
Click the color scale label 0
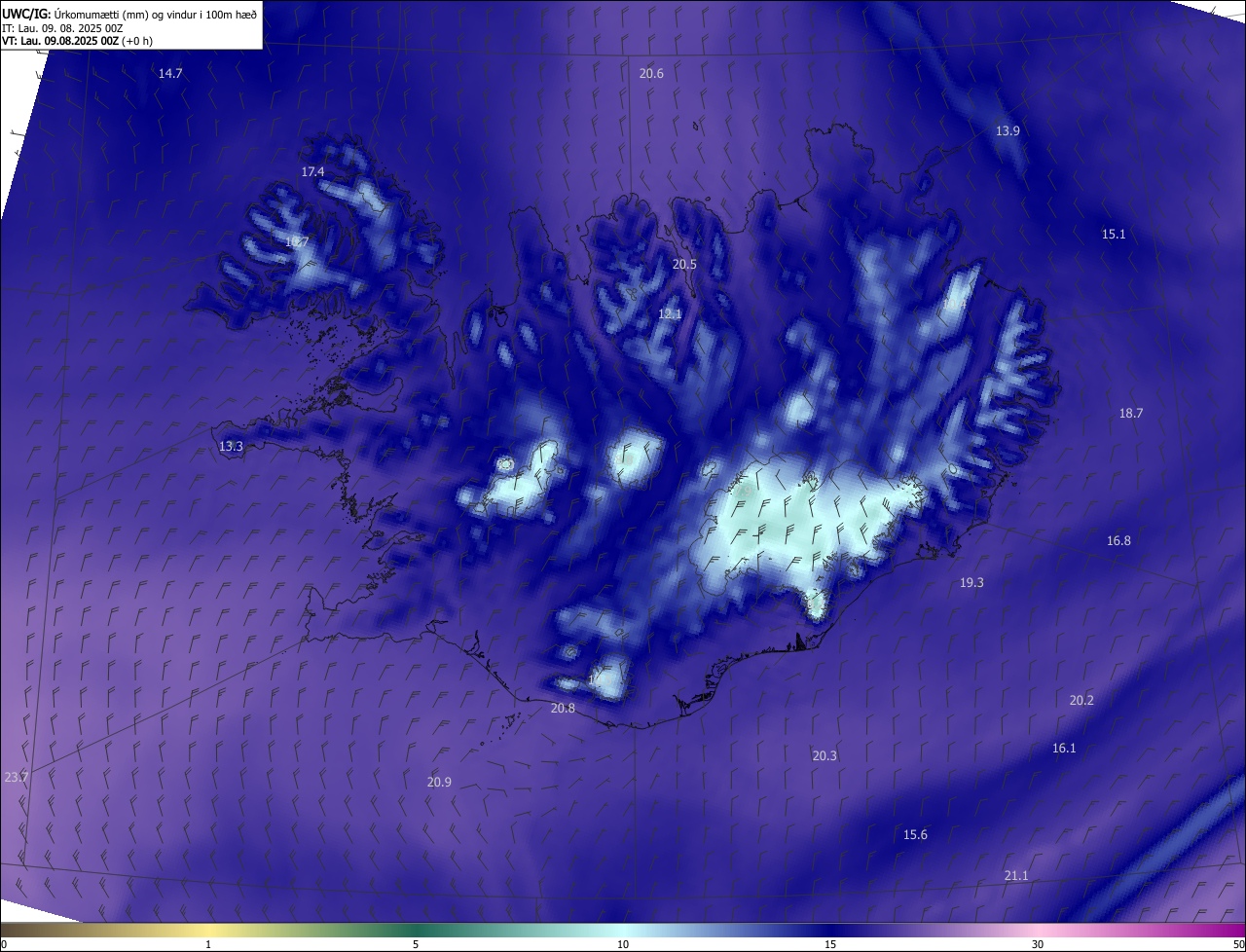pyautogui.click(x=4, y=944)
